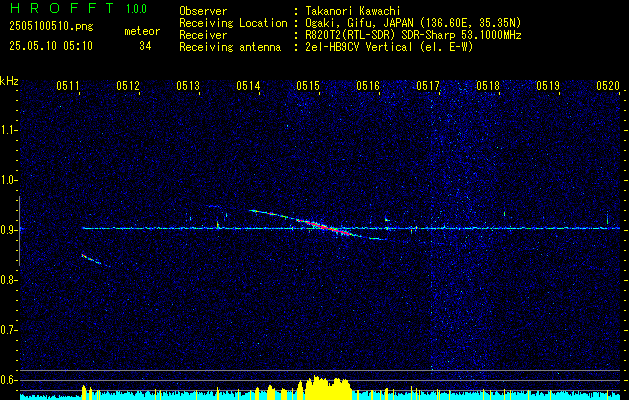Click the R820T2(RTL-SDR) receiver text
The image size is (629, 400).
click(413, 35)
